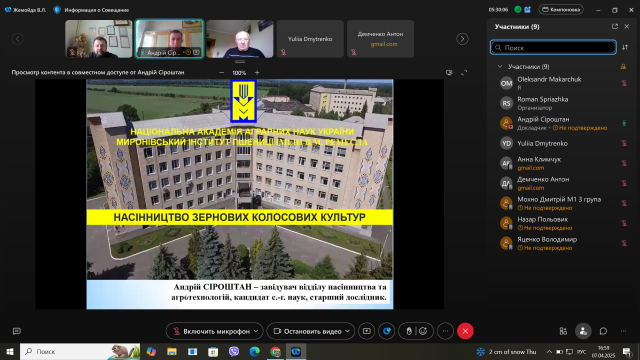
Task: Zoom in shared content with plus
Action: (x=257, y=73)
